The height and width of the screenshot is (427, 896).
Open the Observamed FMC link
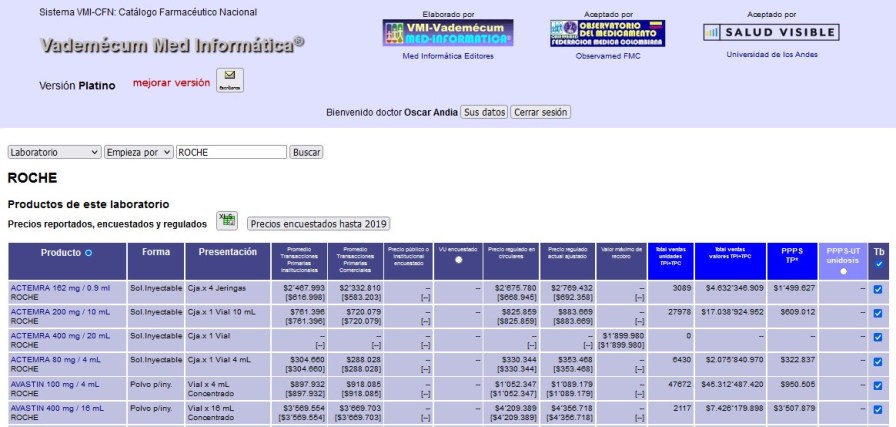tap(608, 56)
